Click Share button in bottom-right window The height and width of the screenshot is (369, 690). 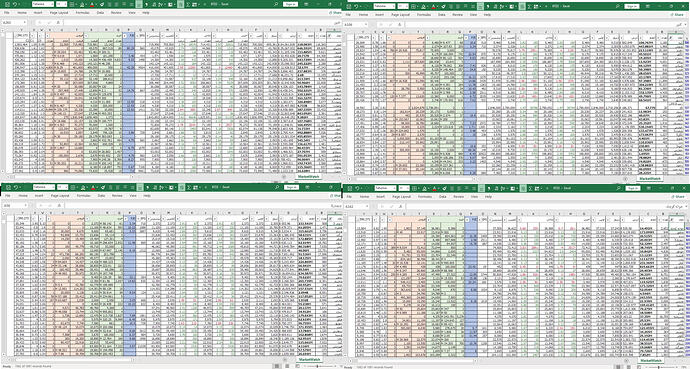click(679, 197)
